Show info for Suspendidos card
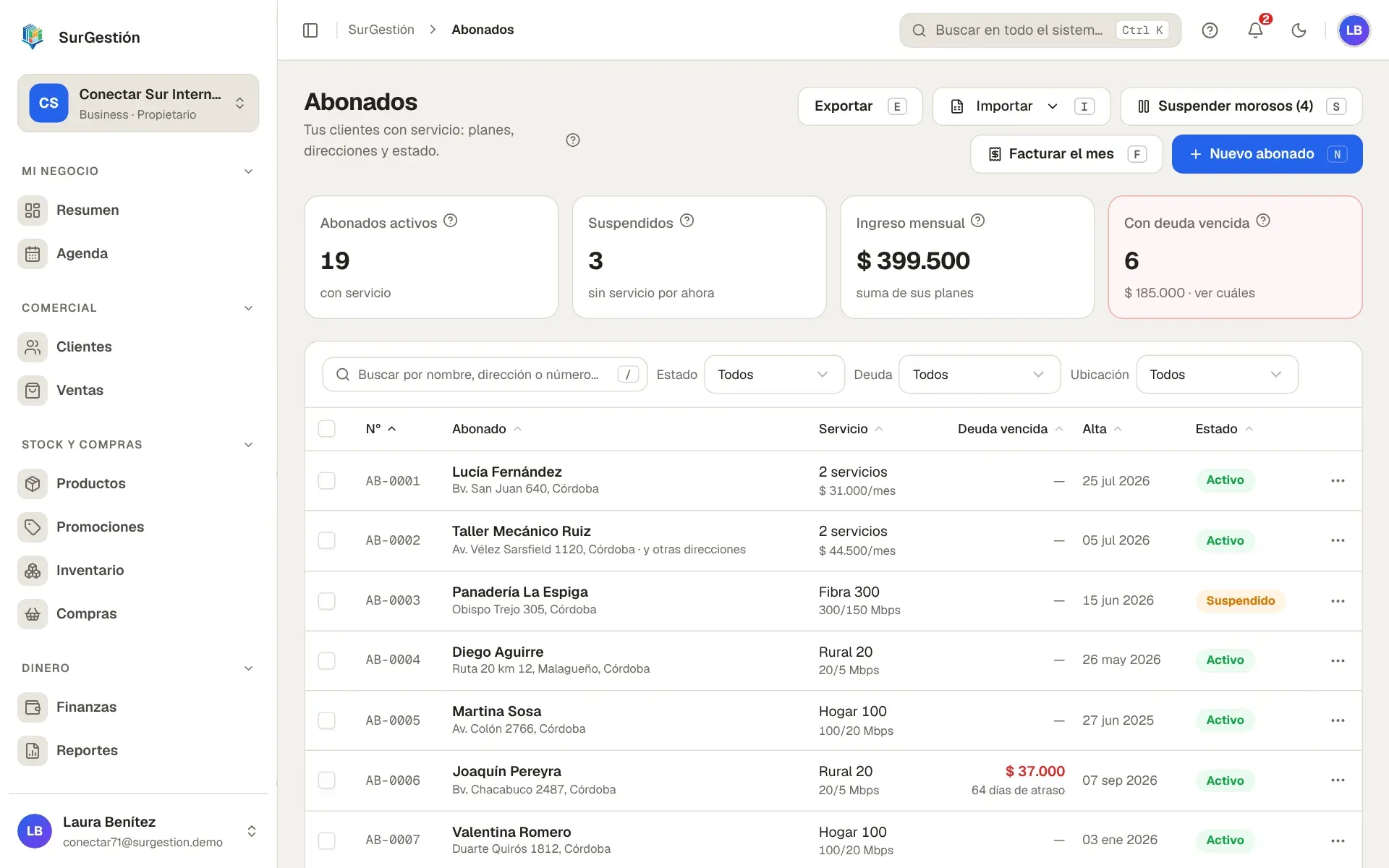This screenshot has height=868, width=1389. (x=687, y=221)
